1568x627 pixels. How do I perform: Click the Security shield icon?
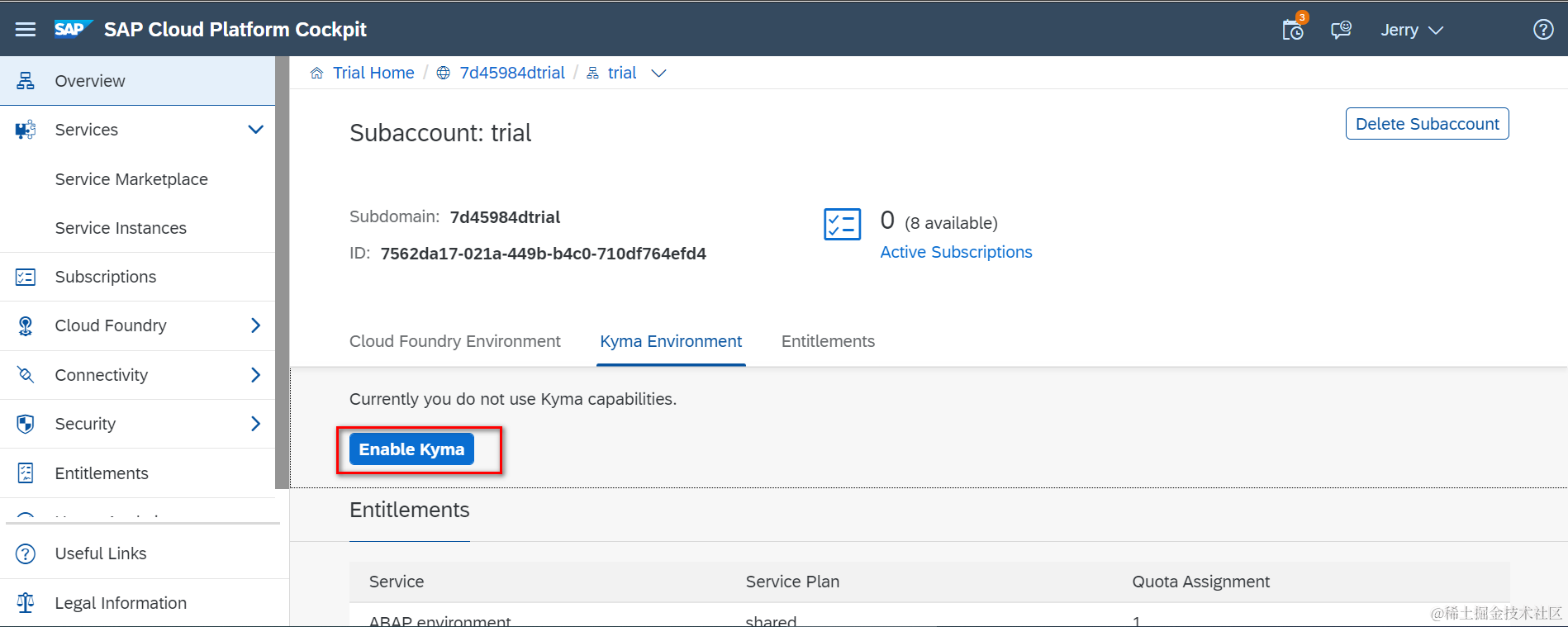(x=26, y=424)
